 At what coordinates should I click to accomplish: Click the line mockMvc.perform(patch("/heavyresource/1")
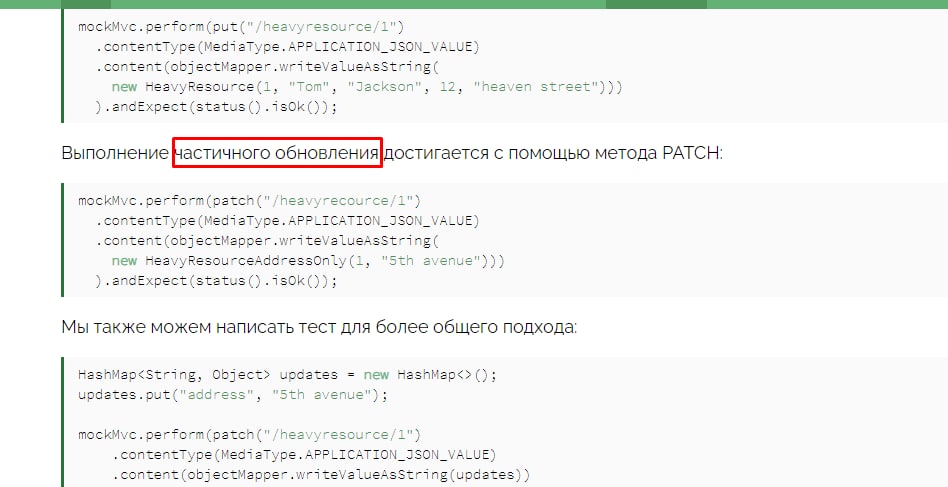[x=249, y=434]
